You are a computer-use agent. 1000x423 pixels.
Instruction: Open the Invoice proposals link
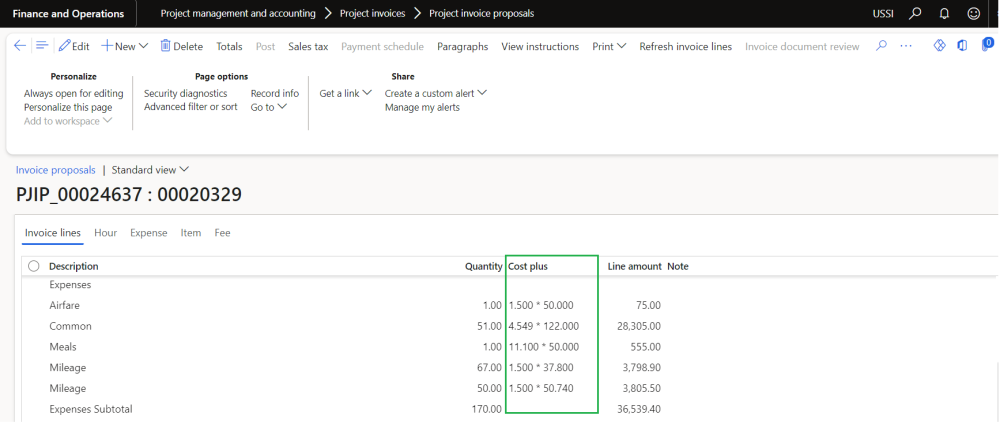(x=56, y=170)
